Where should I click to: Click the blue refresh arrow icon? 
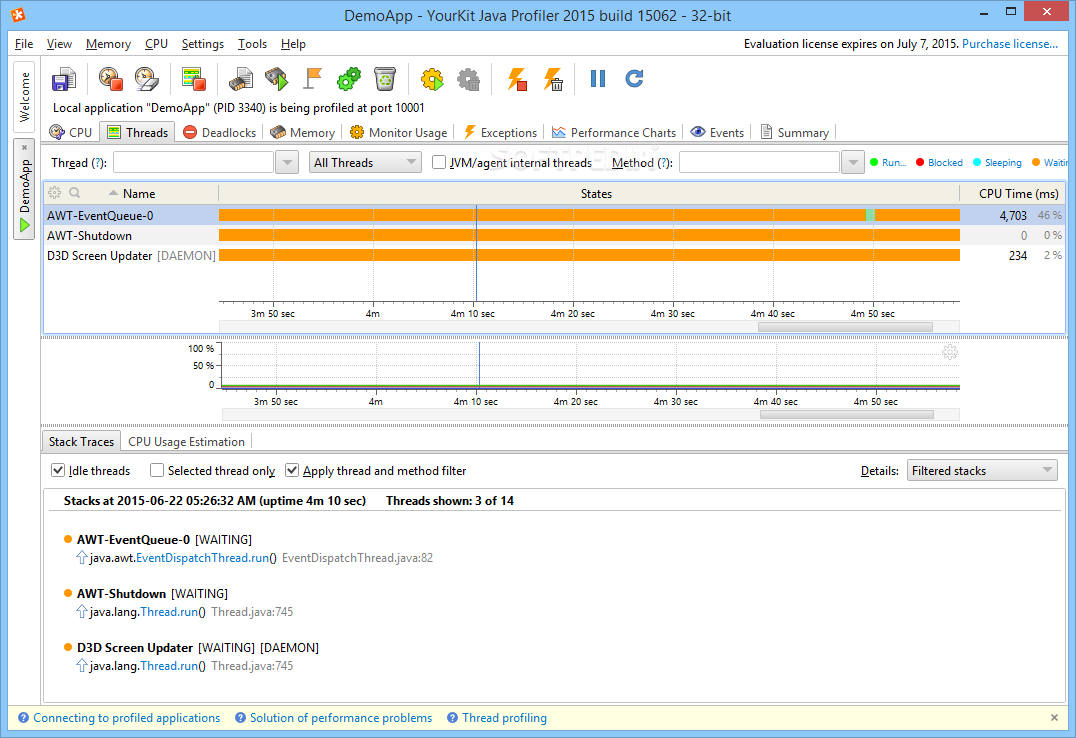pyautogui.click(x=634, y=78)
